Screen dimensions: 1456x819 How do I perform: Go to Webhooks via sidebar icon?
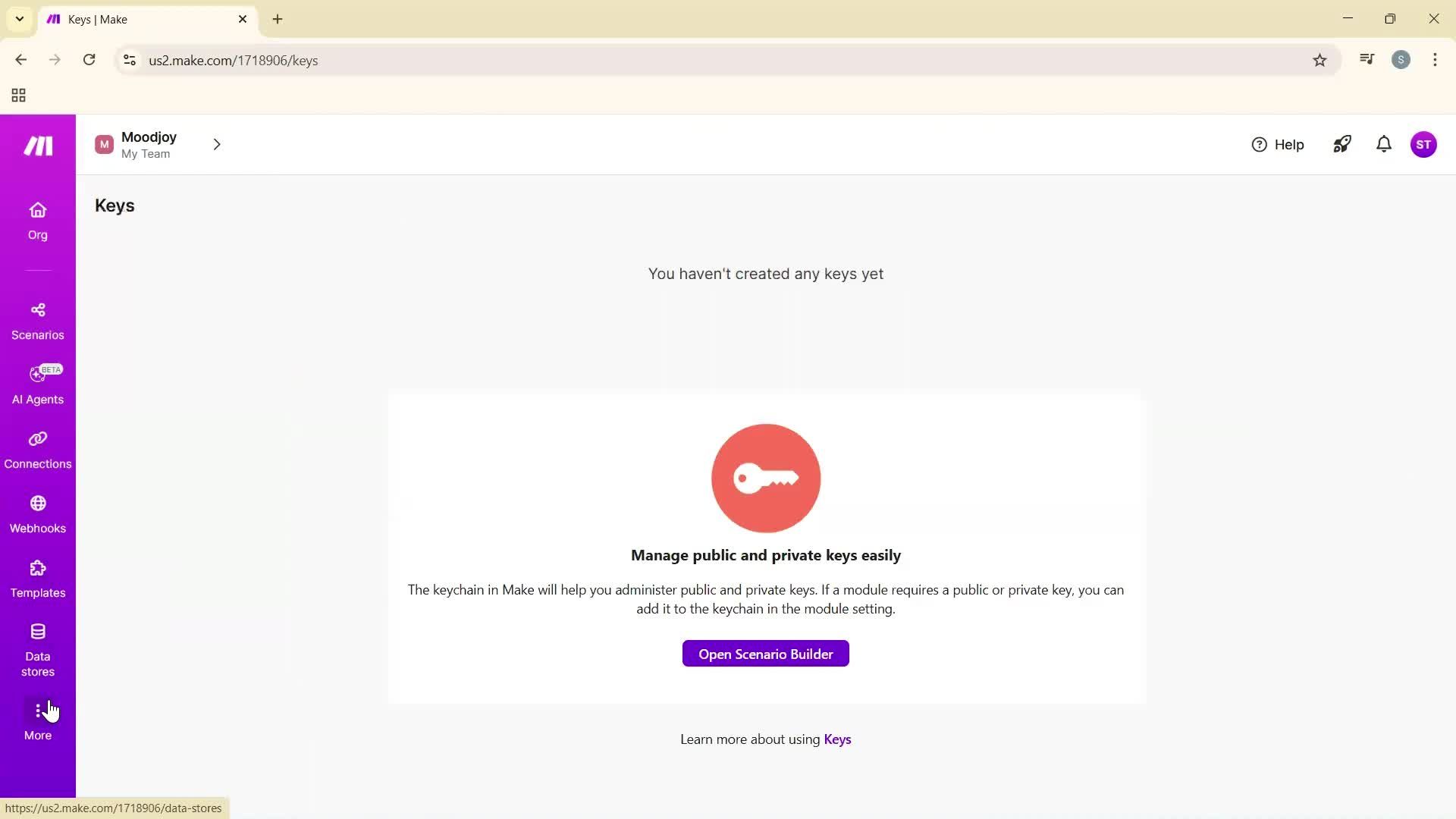pyautogui.click(x=37, y=514)
